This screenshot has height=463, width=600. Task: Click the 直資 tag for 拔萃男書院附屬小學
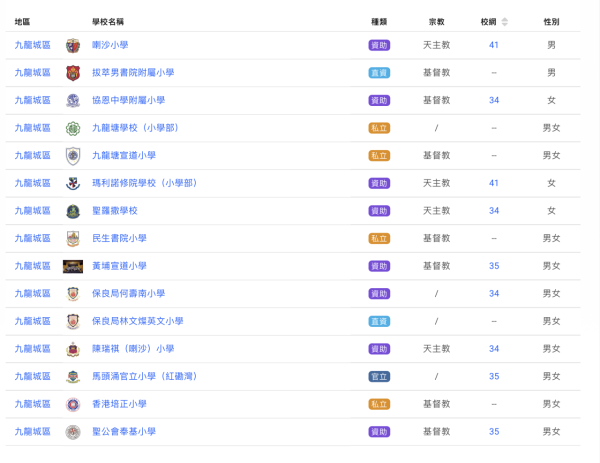(379, 73)
